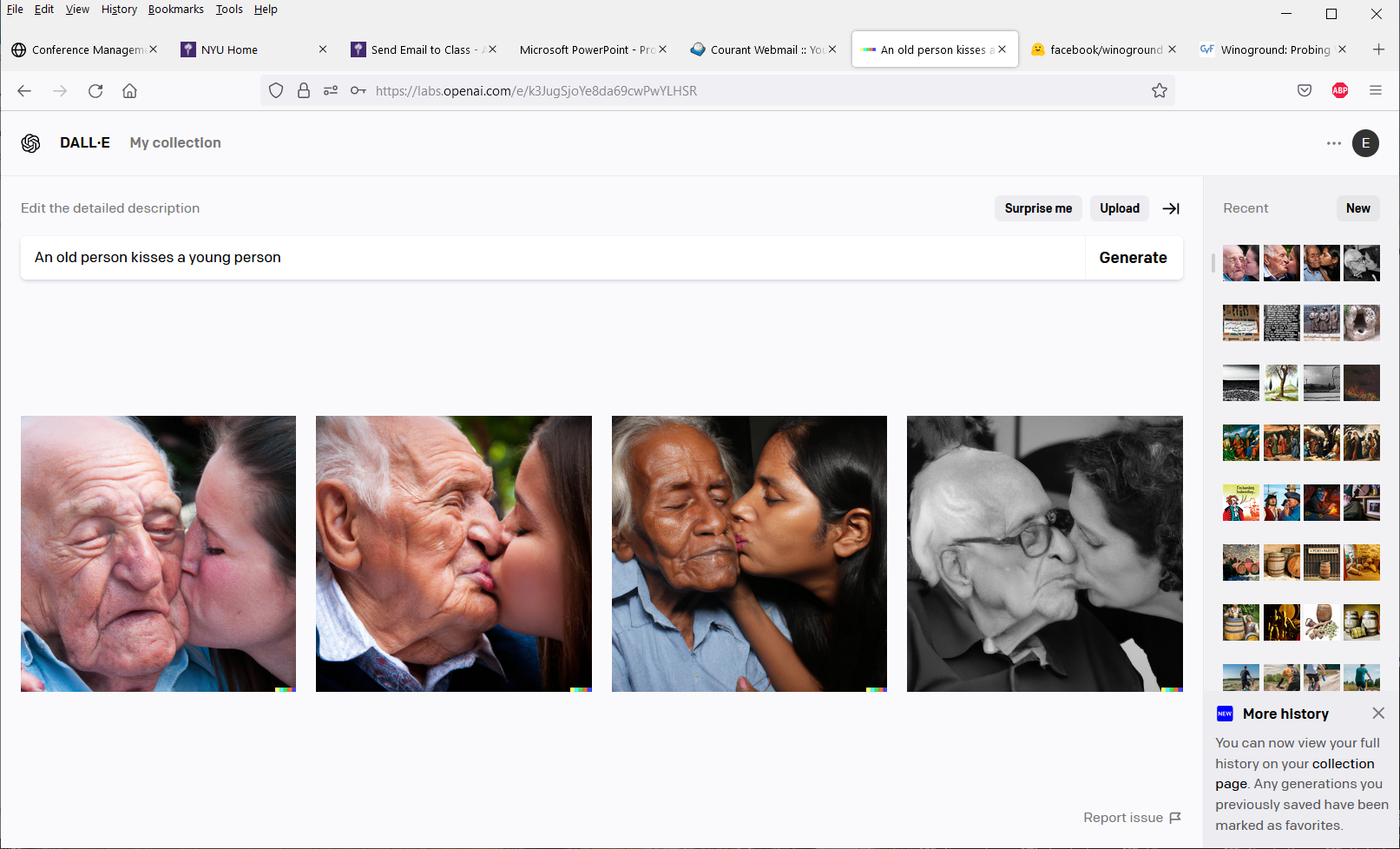This screenshot has height=849, width=1400.
Task: Click the Save to Pocket icon
Action: (1304, 91)
